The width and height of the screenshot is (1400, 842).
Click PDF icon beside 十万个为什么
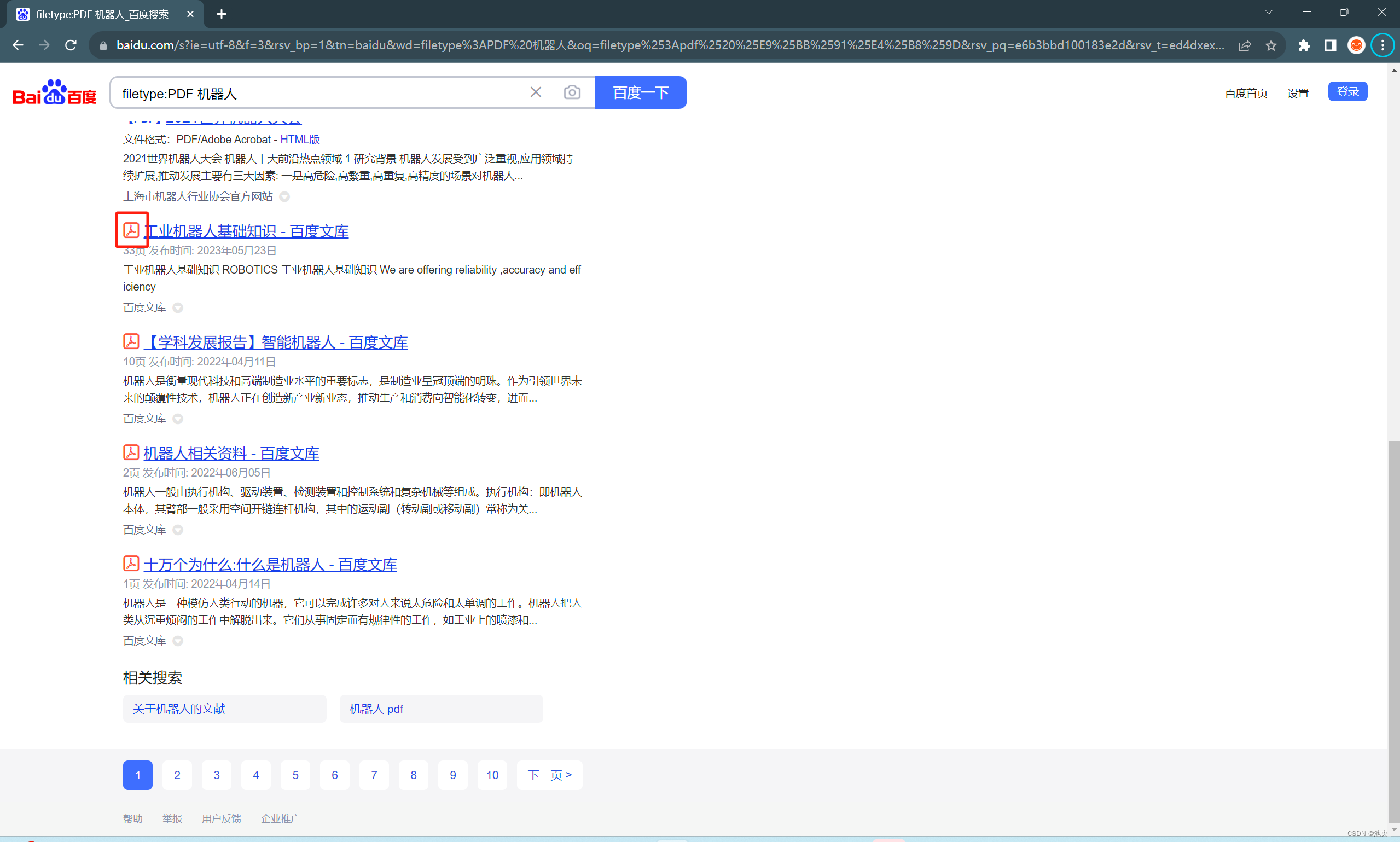[x=131, y=564]
